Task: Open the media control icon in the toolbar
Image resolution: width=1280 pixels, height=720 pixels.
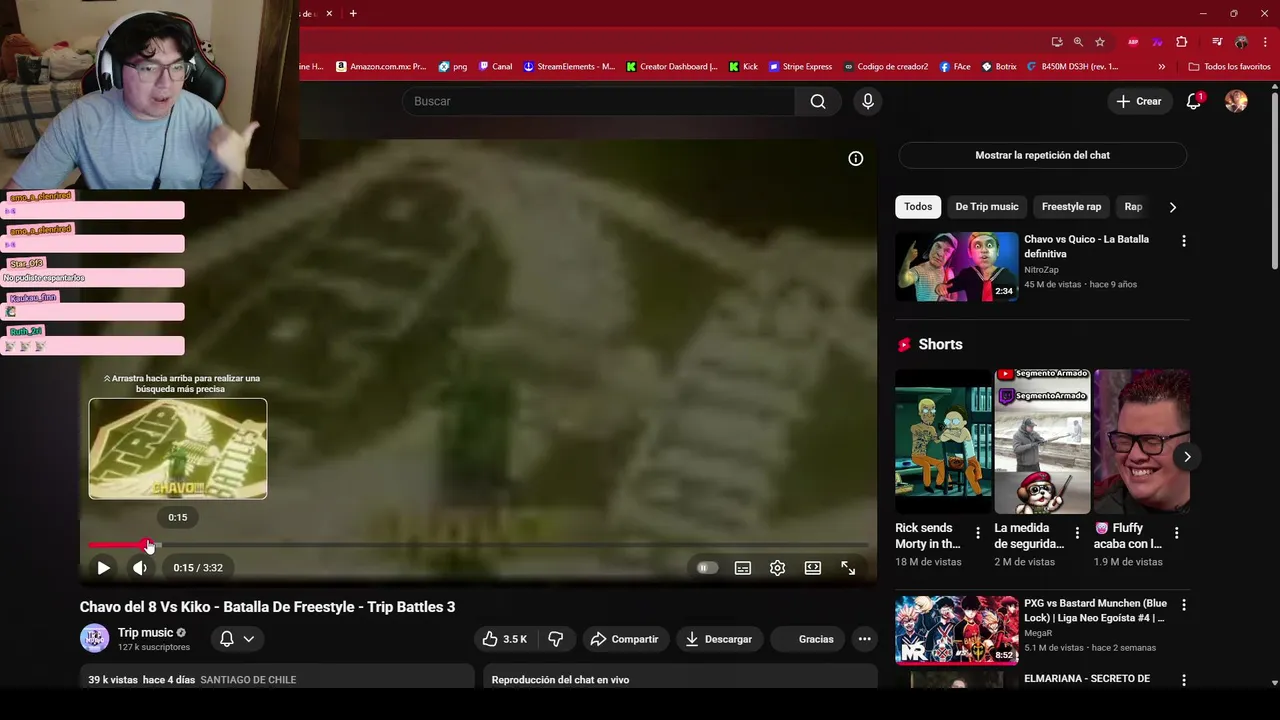Action: pyautogui.click(x=1217, y=42)
